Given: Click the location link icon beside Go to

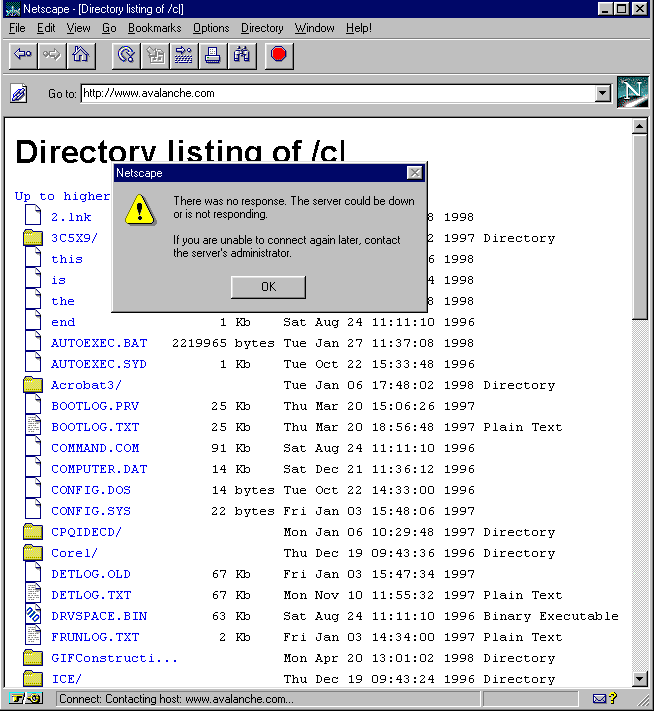Looking at the screenshot, I should (x=19, y=93).
